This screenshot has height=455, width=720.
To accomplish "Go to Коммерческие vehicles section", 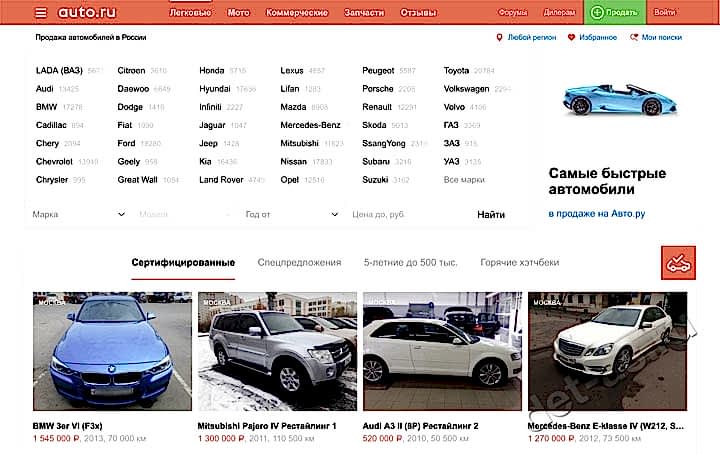I will [x=297, y=13].
